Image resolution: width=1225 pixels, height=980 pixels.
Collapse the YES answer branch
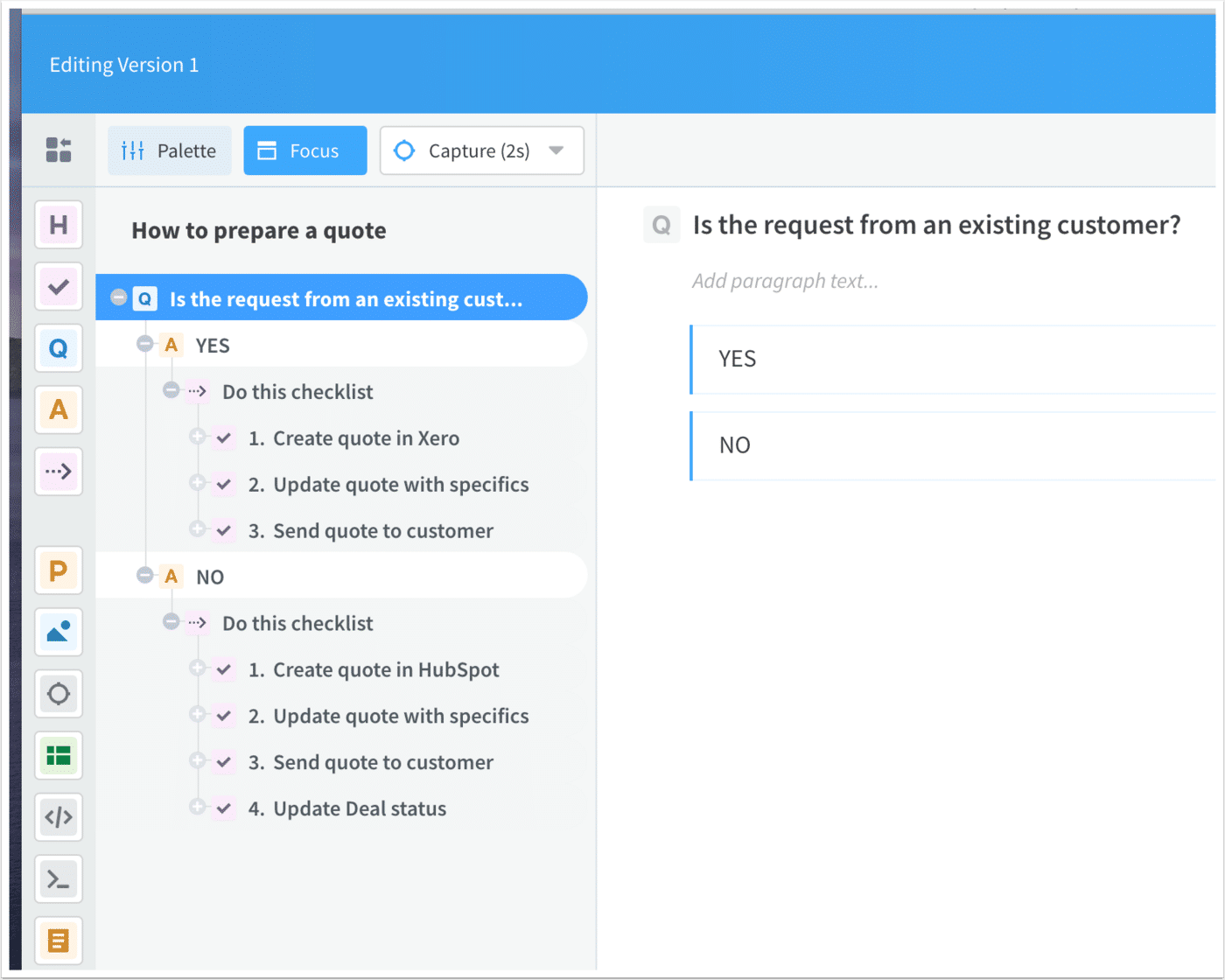pos(144,344)
